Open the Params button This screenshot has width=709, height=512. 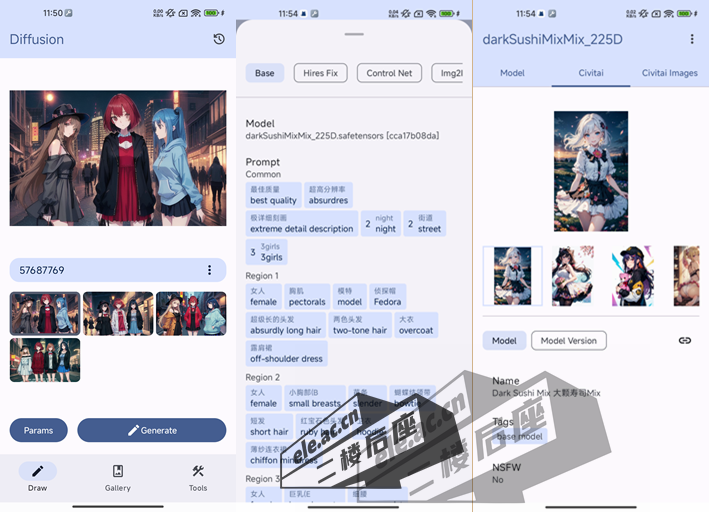[38, 430]
